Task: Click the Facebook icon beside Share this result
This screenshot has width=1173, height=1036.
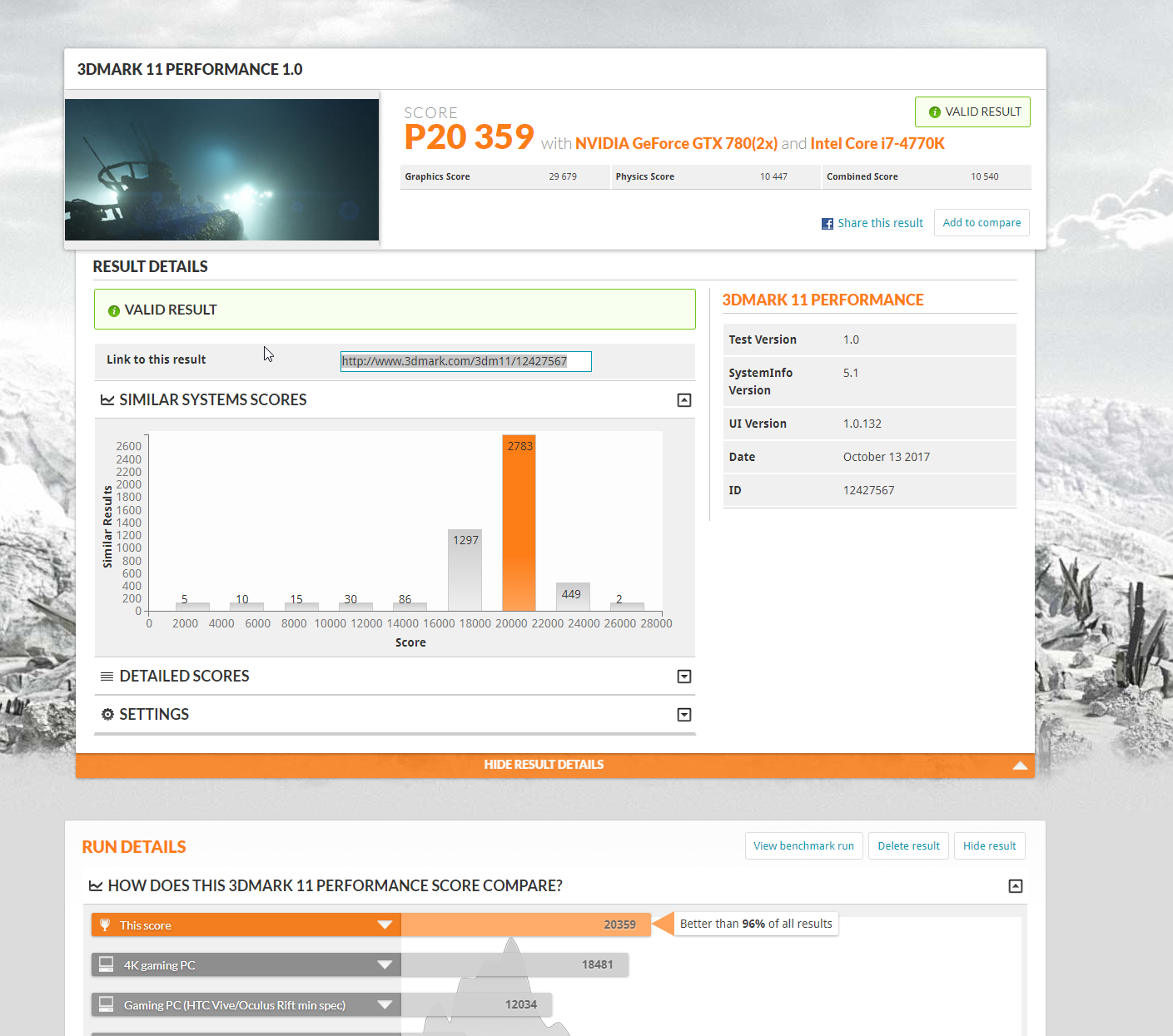Action: coord(828,224)
